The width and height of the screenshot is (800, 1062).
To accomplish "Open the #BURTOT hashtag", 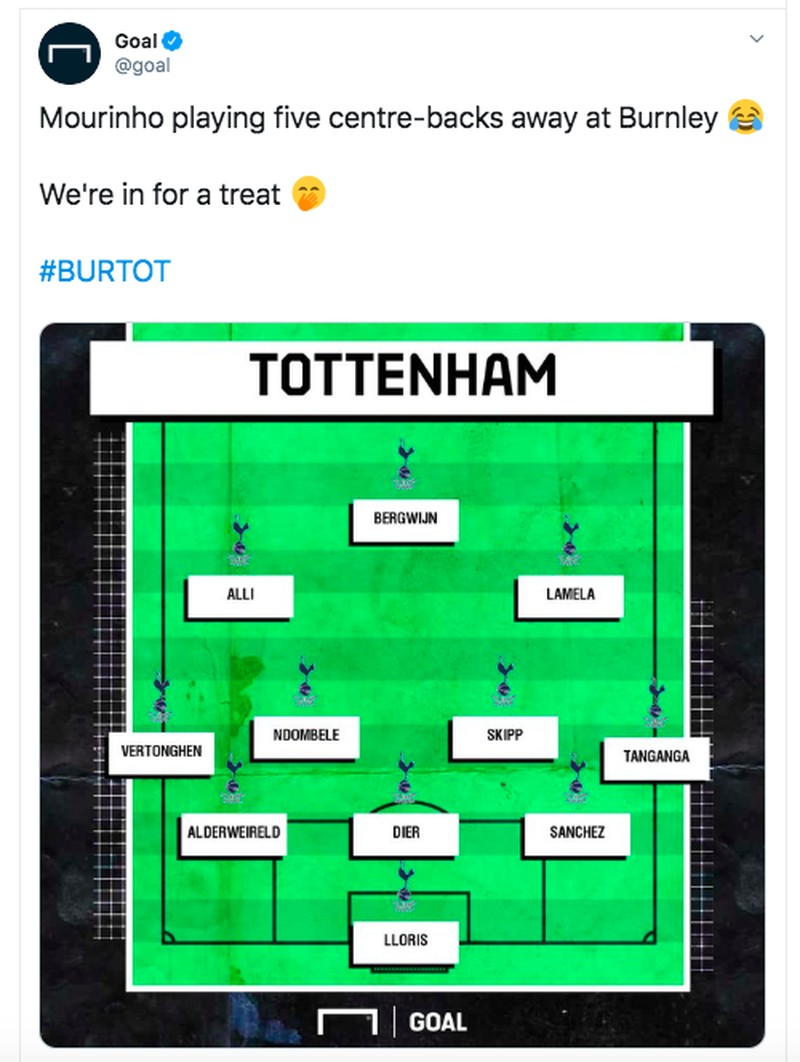I will coord(104,270).
